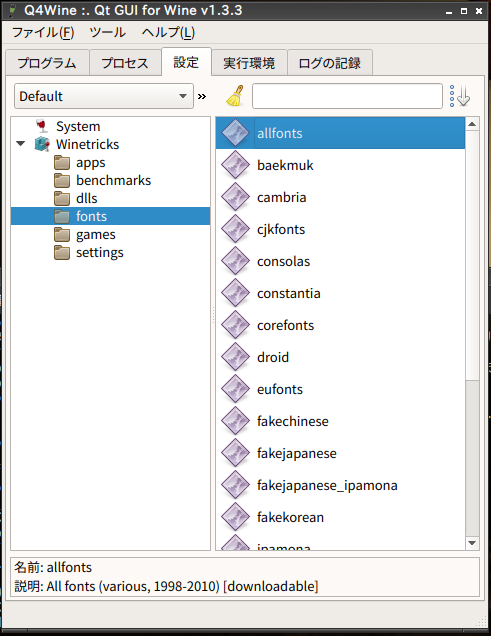Click the dlls folder icon
491x636 pixels.
(62, 198)
